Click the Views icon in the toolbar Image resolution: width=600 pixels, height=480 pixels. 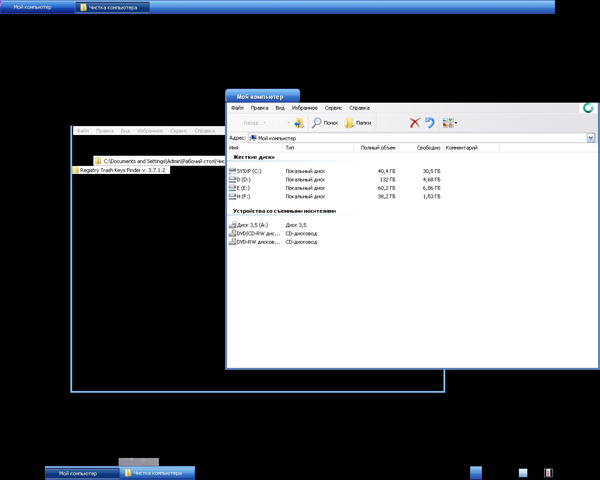[448, 123]
